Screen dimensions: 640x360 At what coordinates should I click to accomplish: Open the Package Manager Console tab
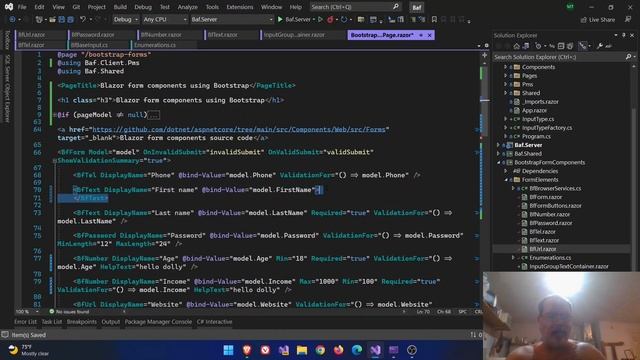pos(158,322)
